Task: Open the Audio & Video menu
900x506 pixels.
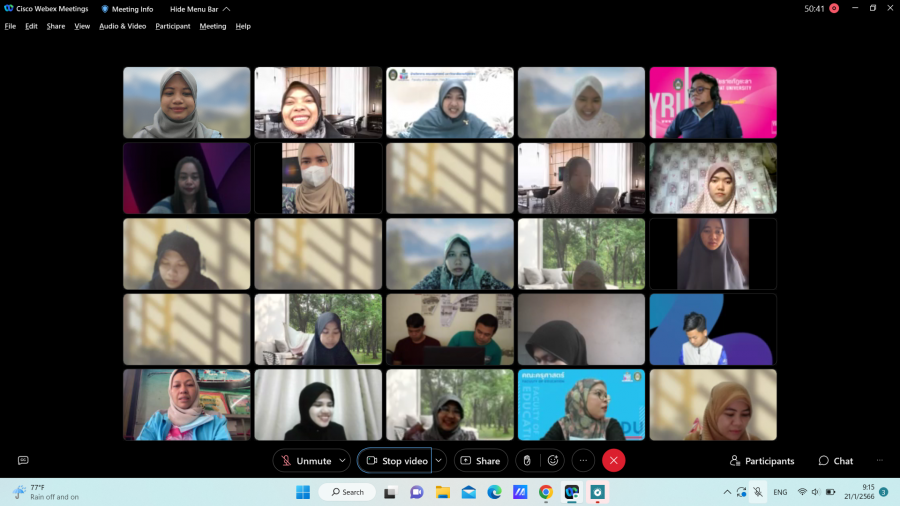Action: pyautogui.click(x=122, y=26)
